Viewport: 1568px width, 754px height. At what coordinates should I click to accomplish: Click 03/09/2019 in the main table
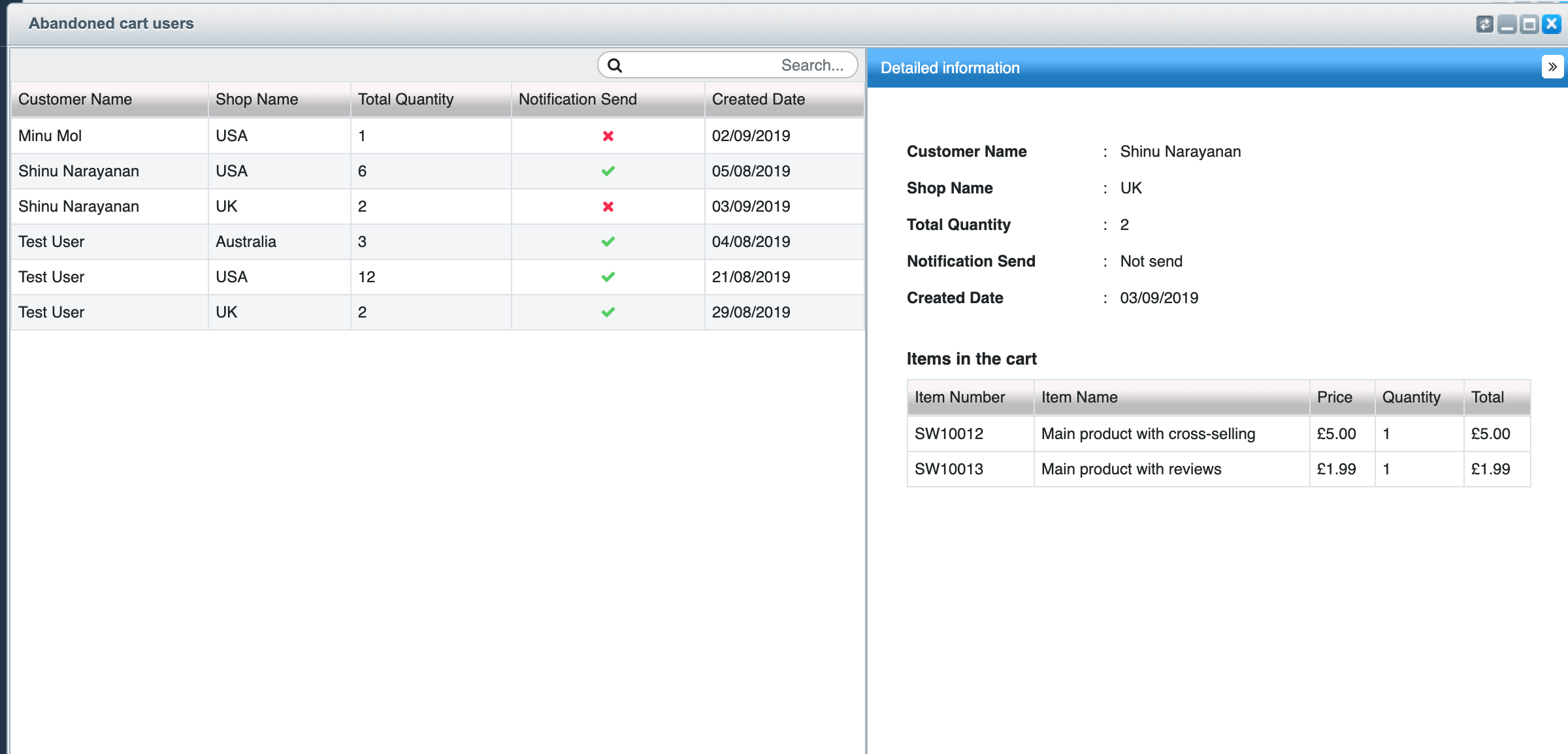(751, 206)
